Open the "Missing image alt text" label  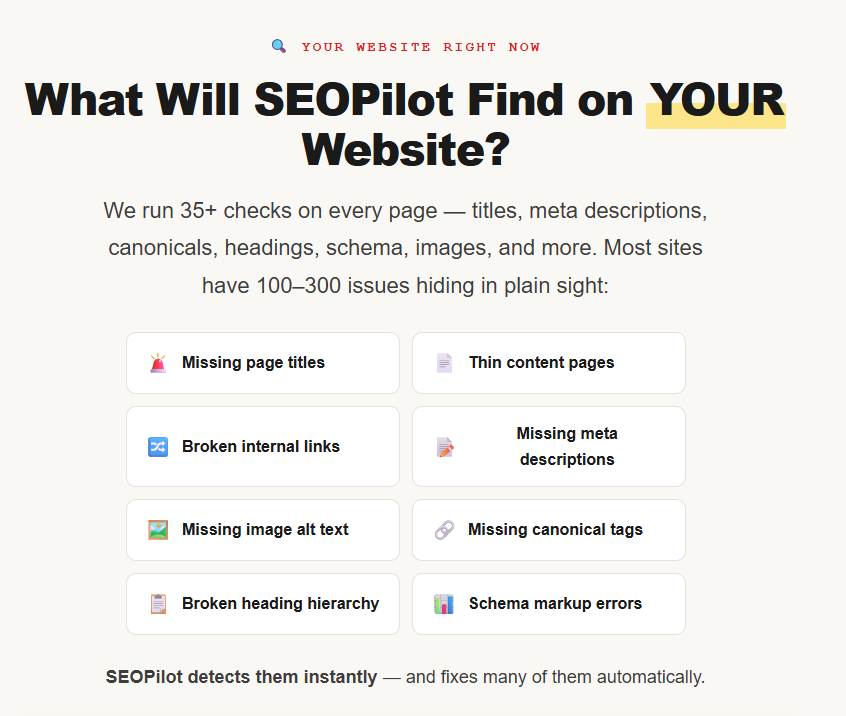tap(265, 530)
